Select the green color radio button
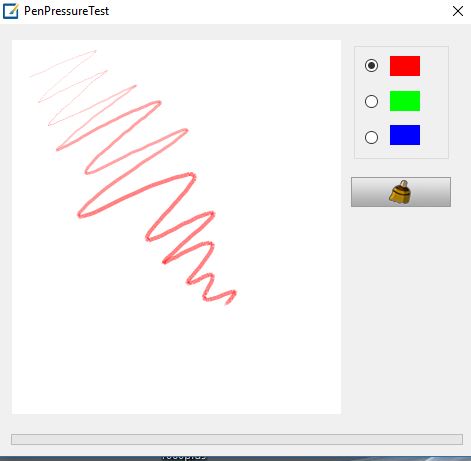 click(371, 101)
